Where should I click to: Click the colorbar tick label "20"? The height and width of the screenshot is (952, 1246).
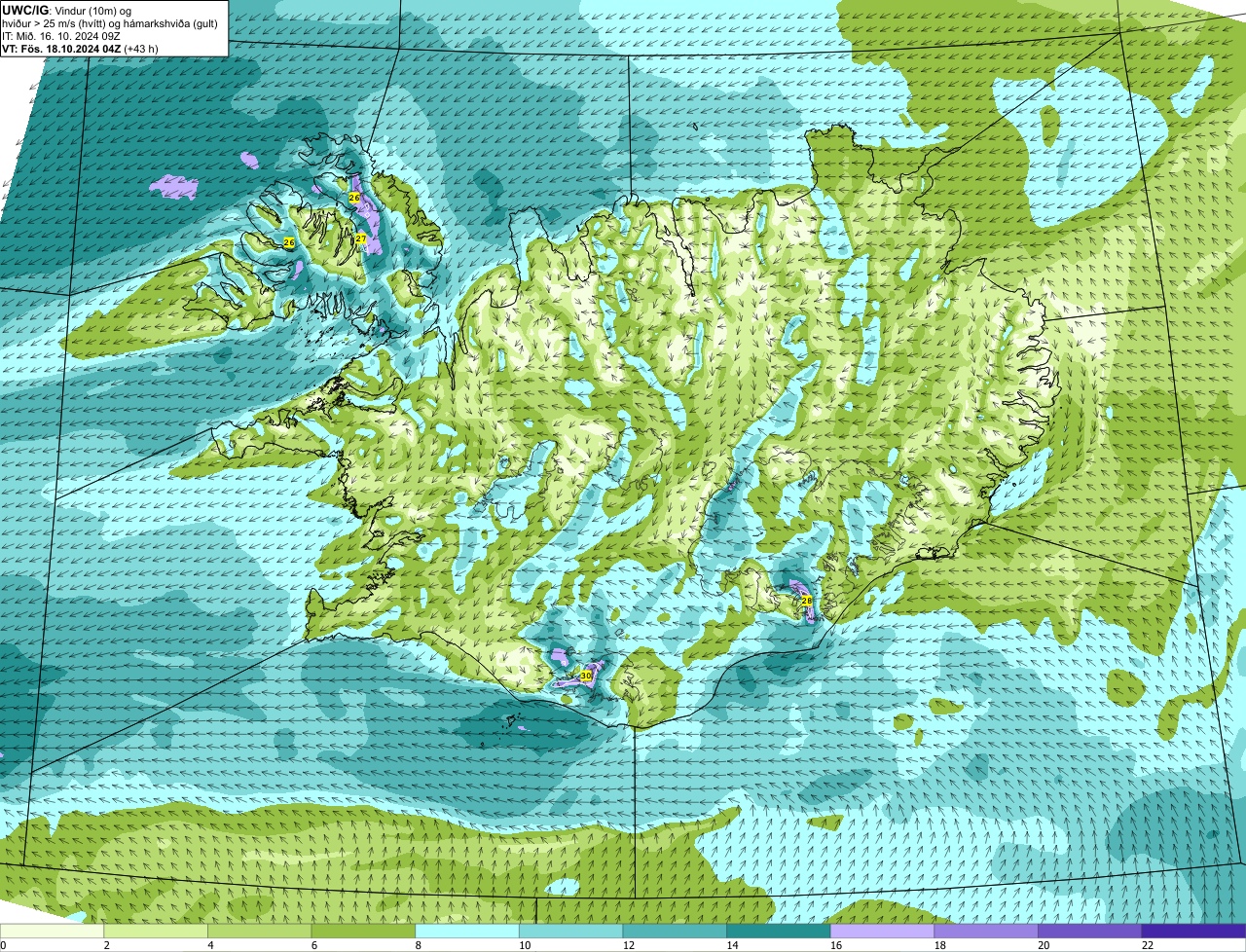[1044, 945]
